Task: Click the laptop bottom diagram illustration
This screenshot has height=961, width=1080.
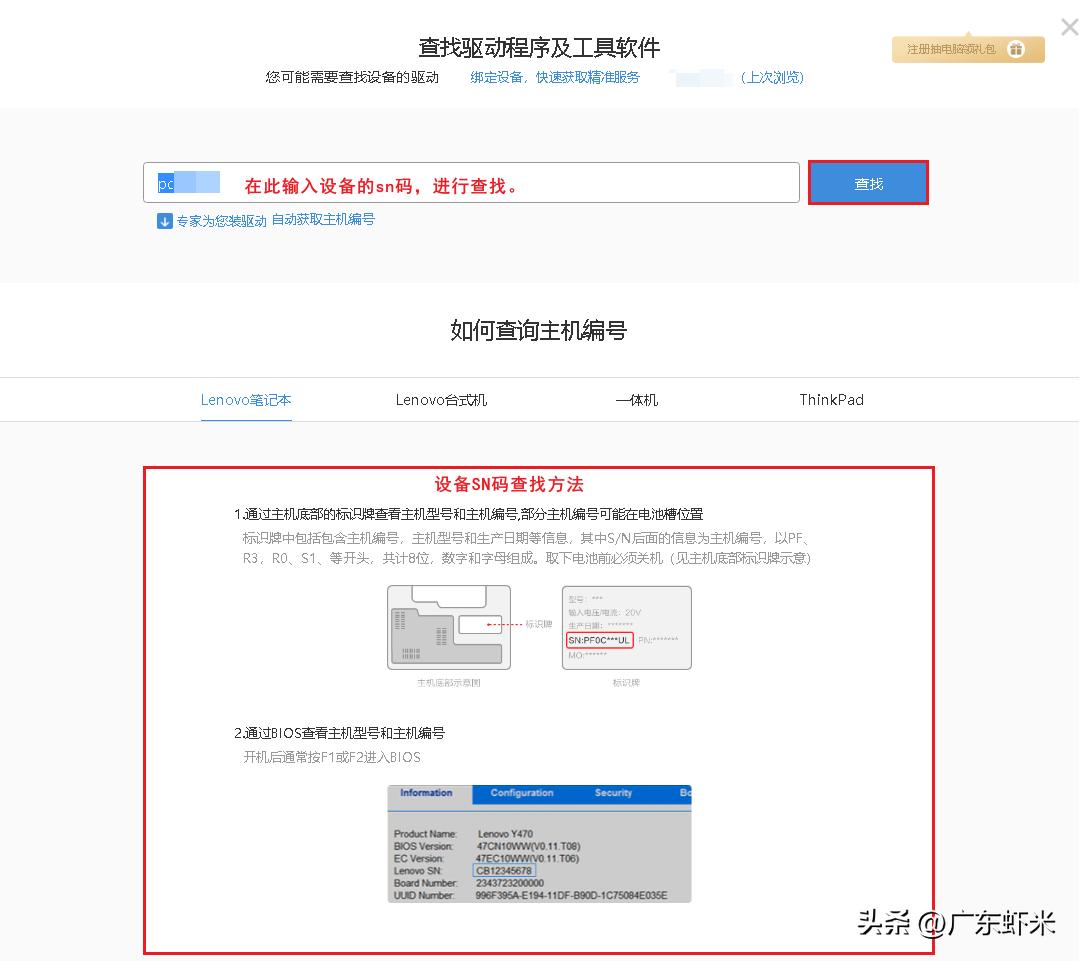Action: tap(449, 627)
